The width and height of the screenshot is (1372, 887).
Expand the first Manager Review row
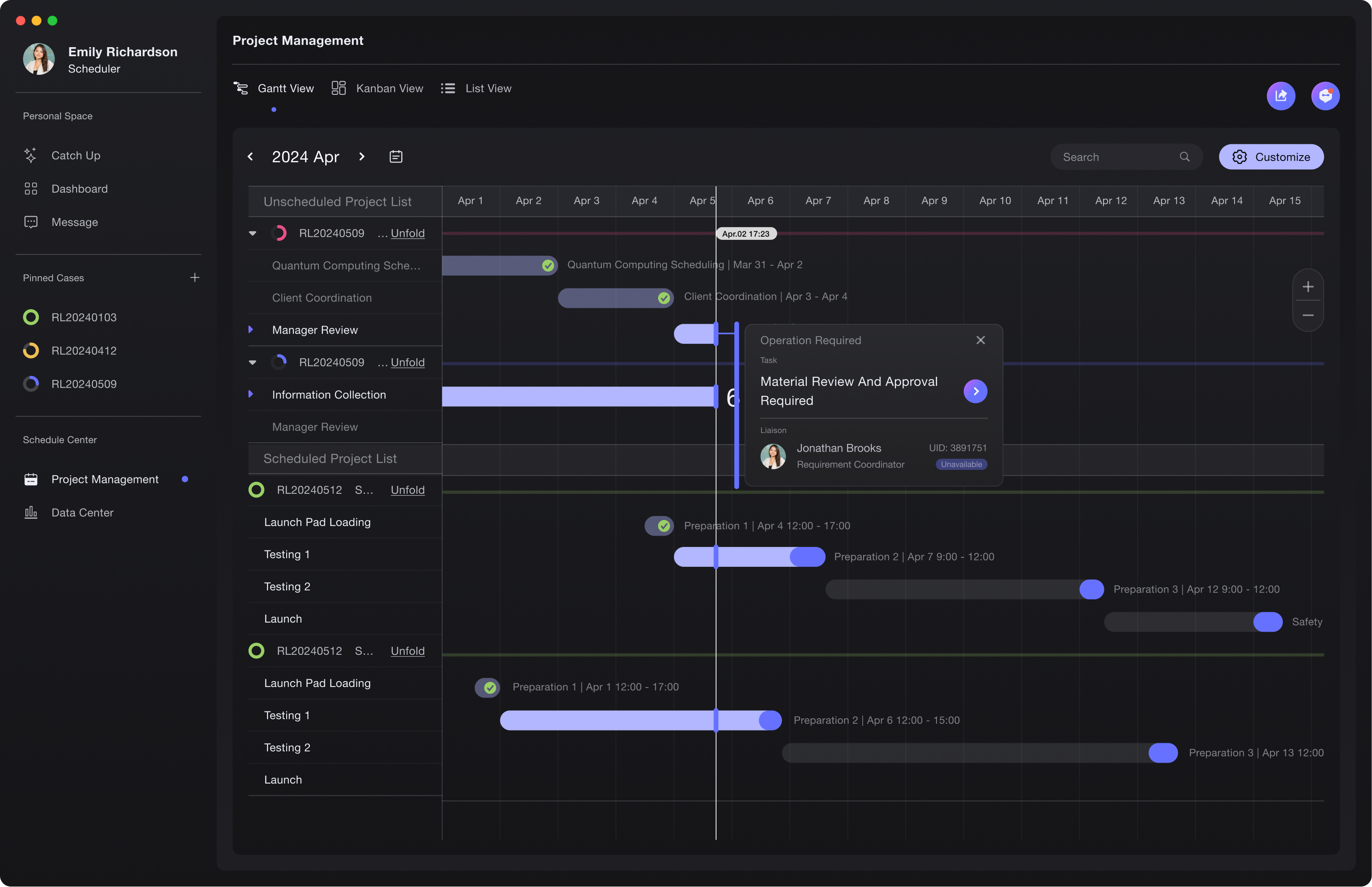click(x=250, y=330)
